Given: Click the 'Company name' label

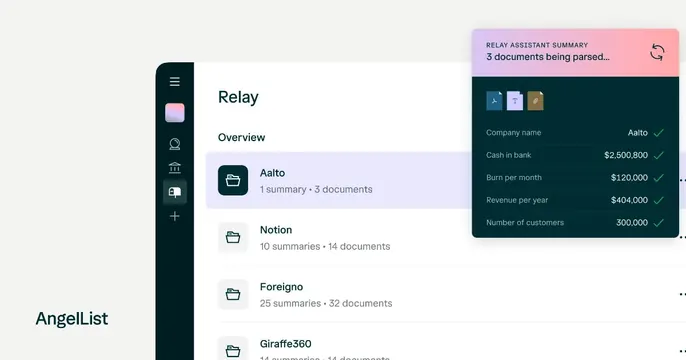Looking at the screenshot, I should click(513, 133).
